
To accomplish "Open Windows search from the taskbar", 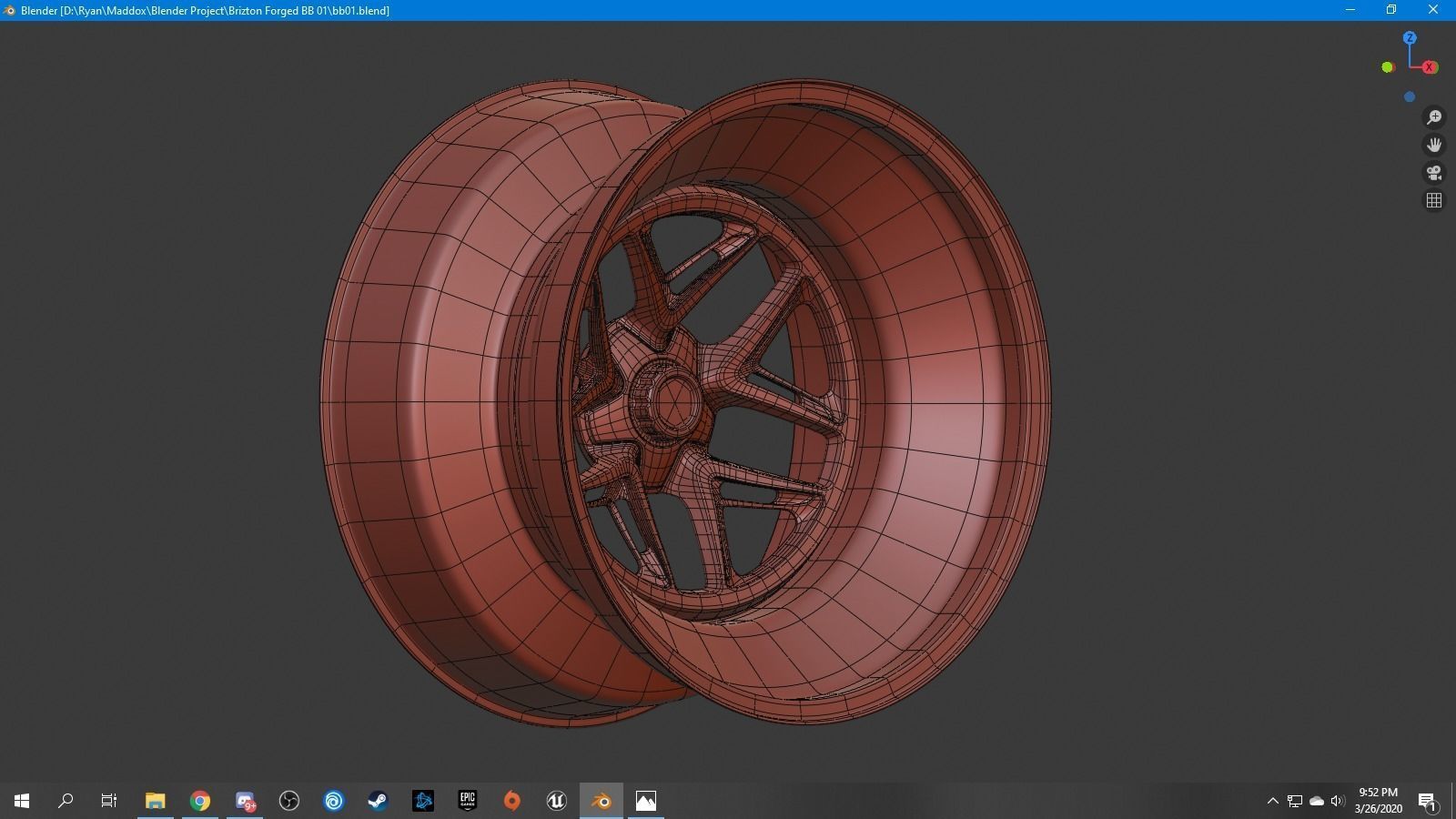I will [x=66, y=801].
